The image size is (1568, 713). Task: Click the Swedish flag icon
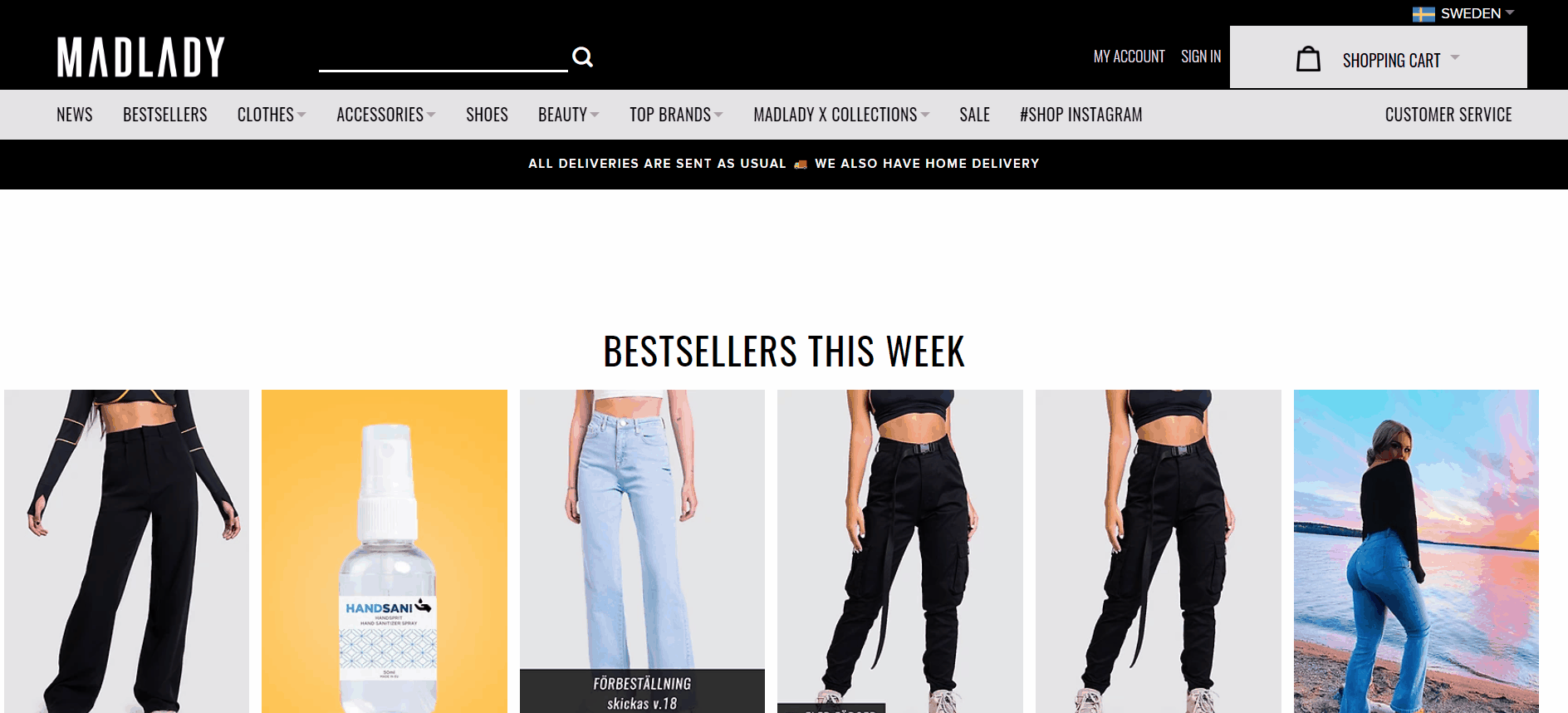(x=1423, y=14)
